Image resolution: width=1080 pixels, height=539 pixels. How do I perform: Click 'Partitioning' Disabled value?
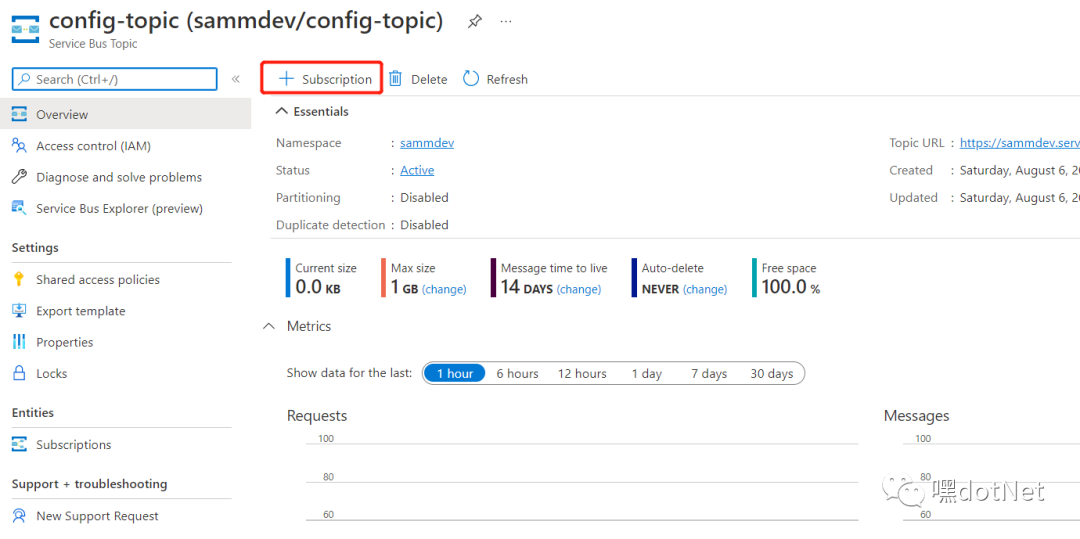point(424,198)
